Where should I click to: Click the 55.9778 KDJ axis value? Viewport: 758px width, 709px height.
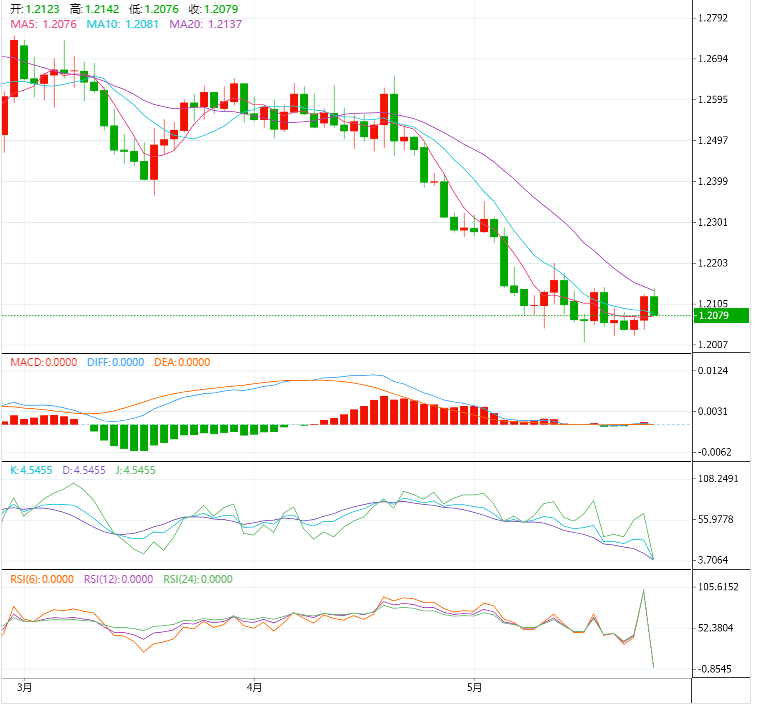pos(716,520)
